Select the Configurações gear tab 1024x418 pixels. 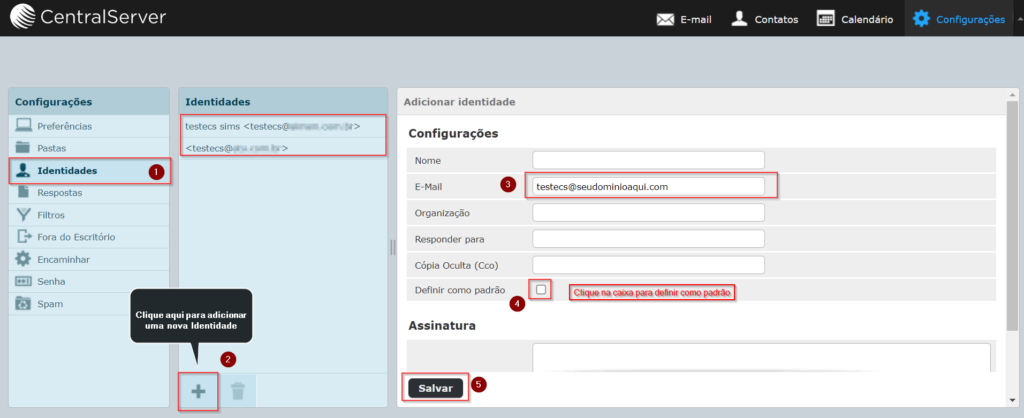958,19
